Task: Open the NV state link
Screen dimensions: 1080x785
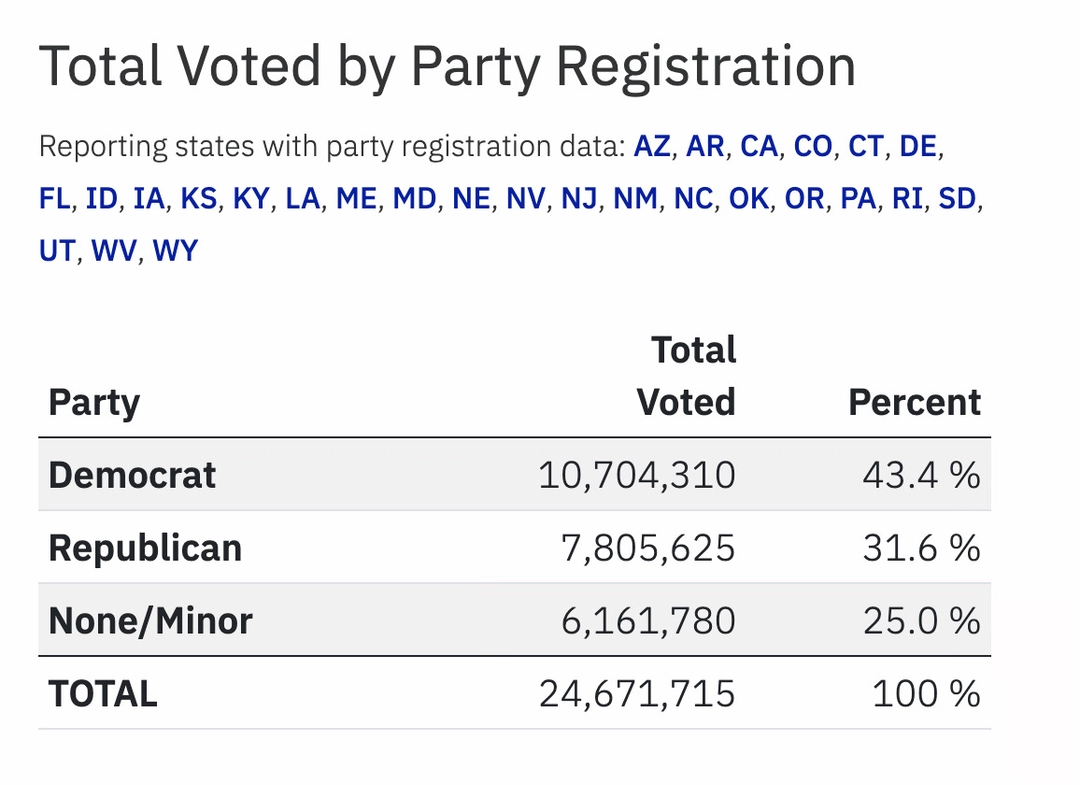Action: tap(526, 198)
